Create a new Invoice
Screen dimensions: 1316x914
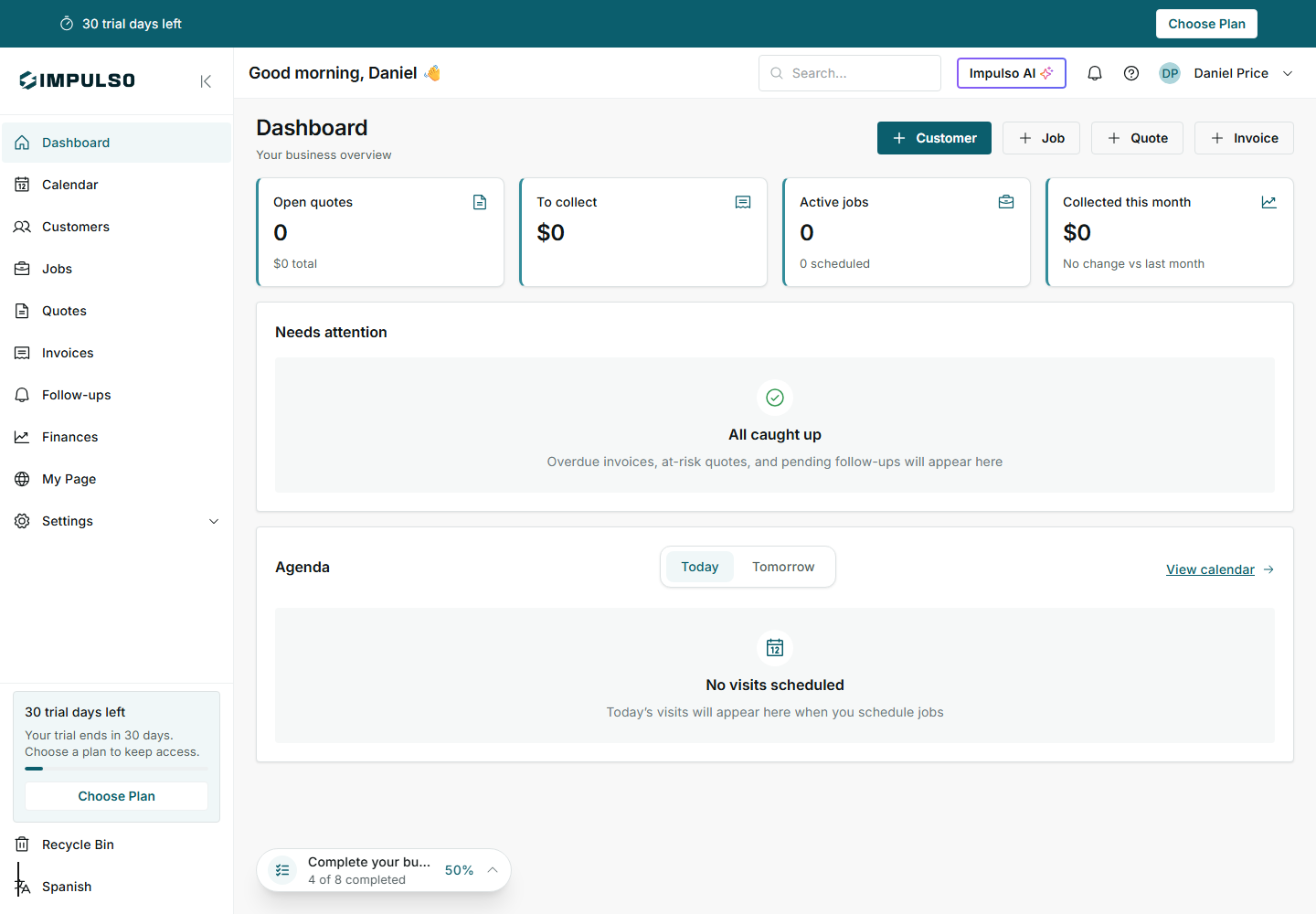tap(1244, 138)
